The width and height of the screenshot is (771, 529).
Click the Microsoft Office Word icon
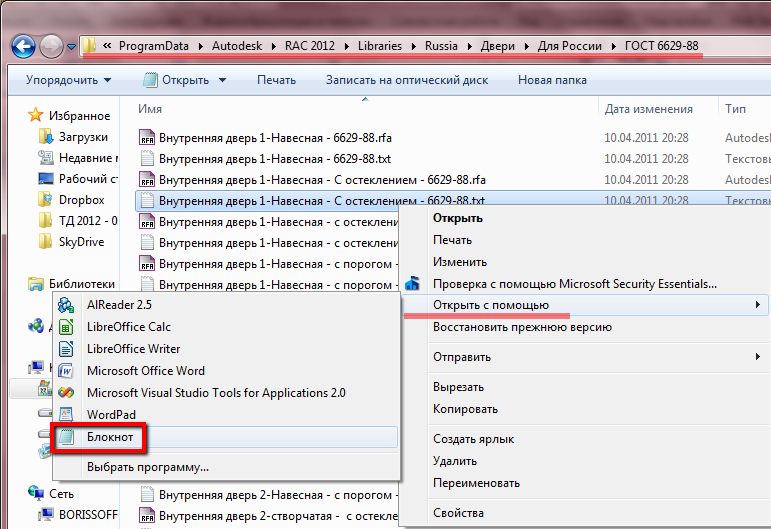66,371
